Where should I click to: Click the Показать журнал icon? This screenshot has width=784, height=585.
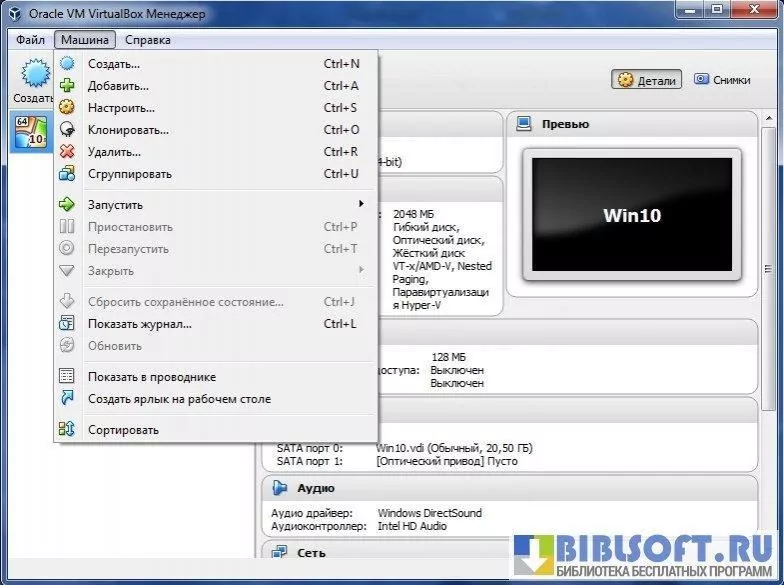pyautogui.click(x=67, y=324)
